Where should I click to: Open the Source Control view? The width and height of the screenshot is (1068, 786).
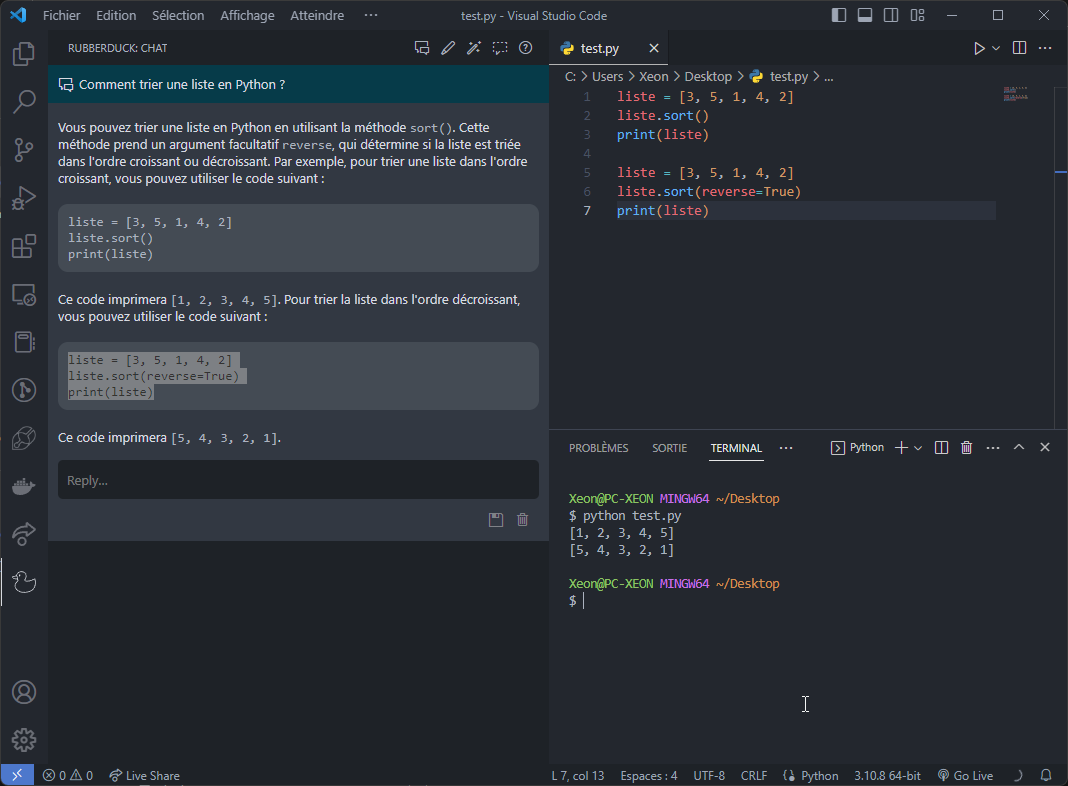[x=24, y=150]
